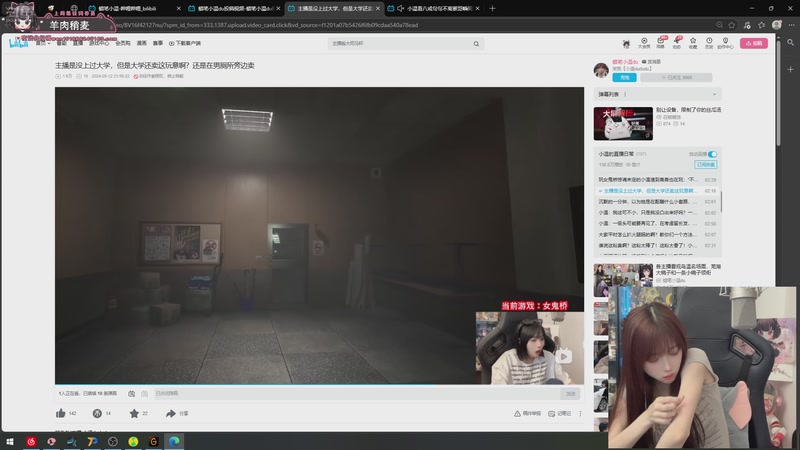Open the favorites star icon in header

click(x=693, y=43)
